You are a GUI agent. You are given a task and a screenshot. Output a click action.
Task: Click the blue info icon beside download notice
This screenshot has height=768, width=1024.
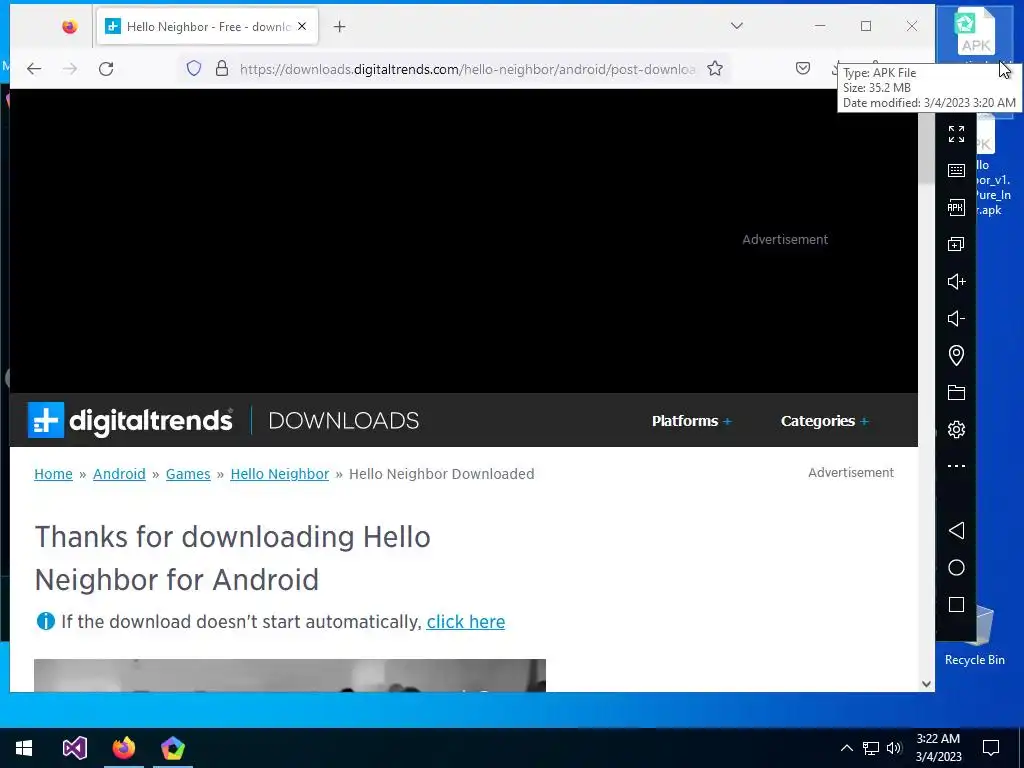(x=46, y=621)
